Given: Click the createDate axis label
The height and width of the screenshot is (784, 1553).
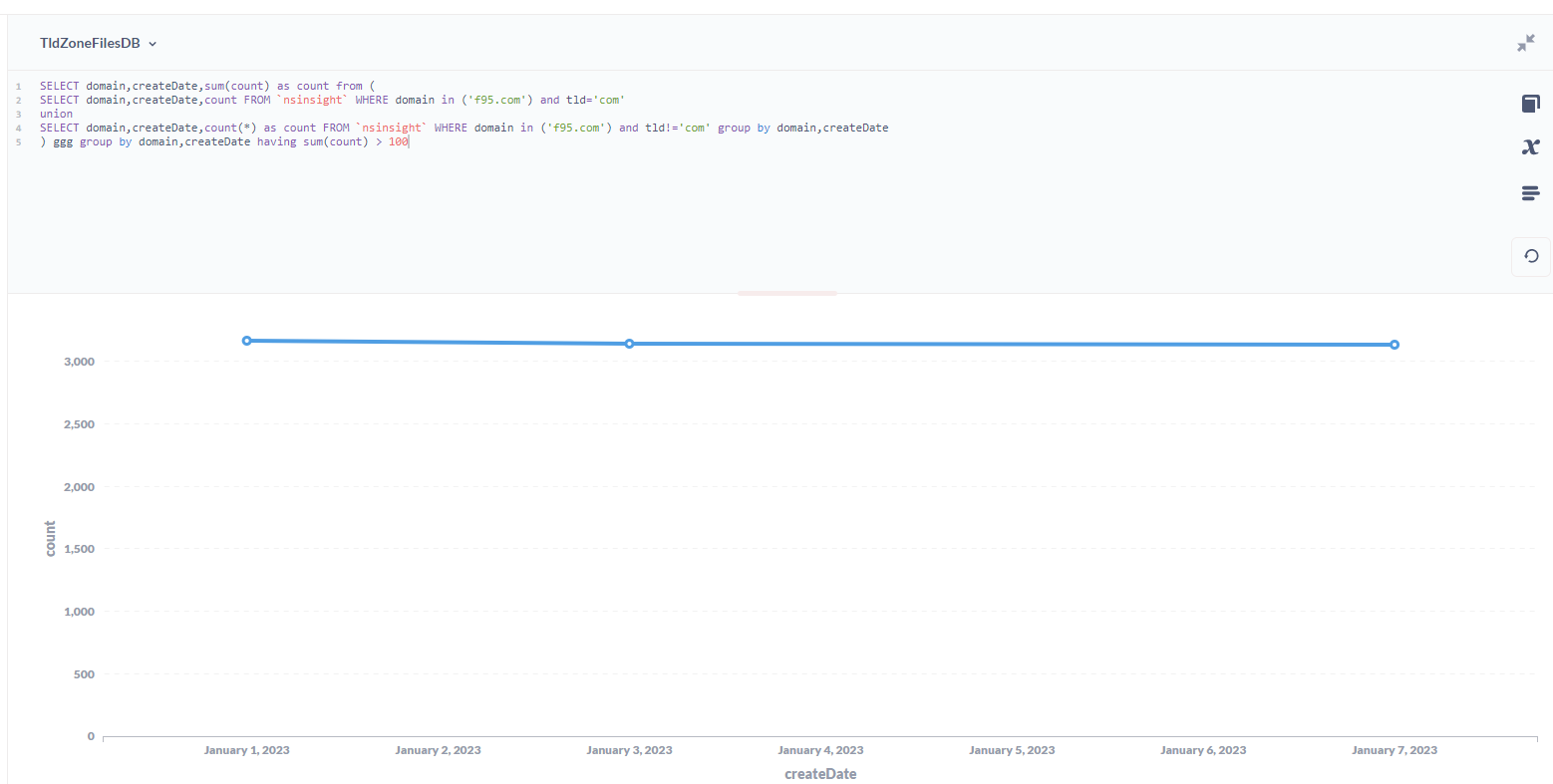Looking at the screenshot, I should (x=819, y=773).
